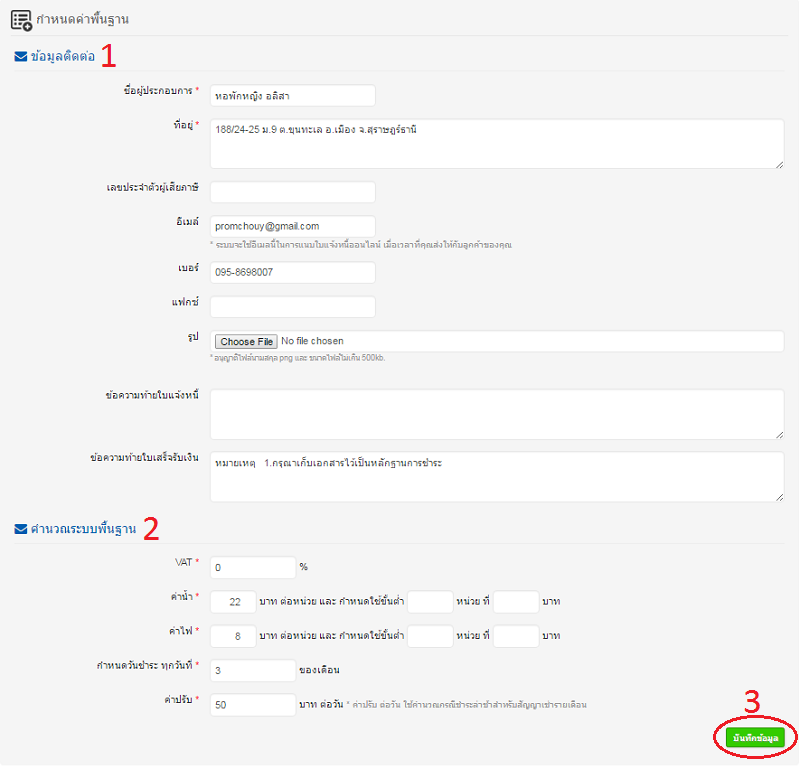800x769 pixels.
Task: Click the ข้อความท้ายใบแจ้งหนี้ textarea
Action: [497, 415]
